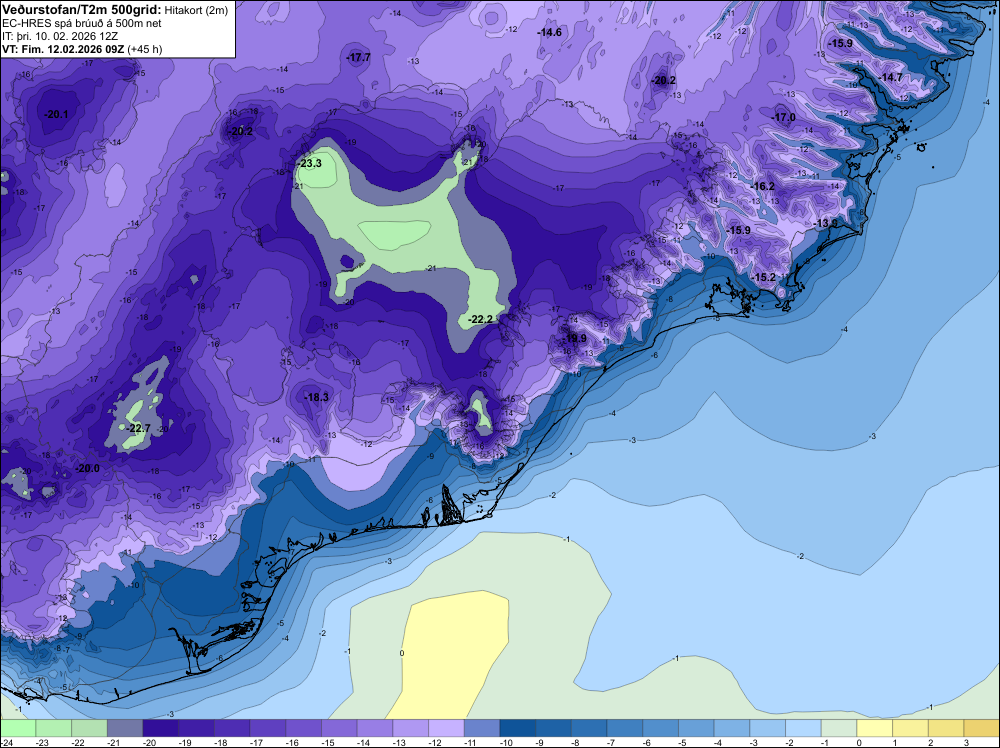Click the initial time line IT: þri. 10. 02. 2026 12Z

59,36
